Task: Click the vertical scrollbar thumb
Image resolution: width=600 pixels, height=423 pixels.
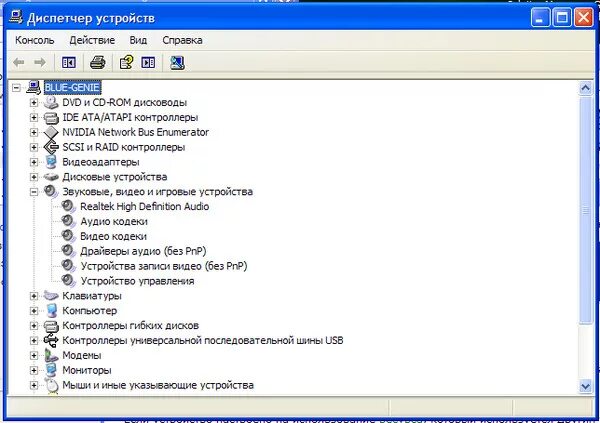Action: click(585, 211)
